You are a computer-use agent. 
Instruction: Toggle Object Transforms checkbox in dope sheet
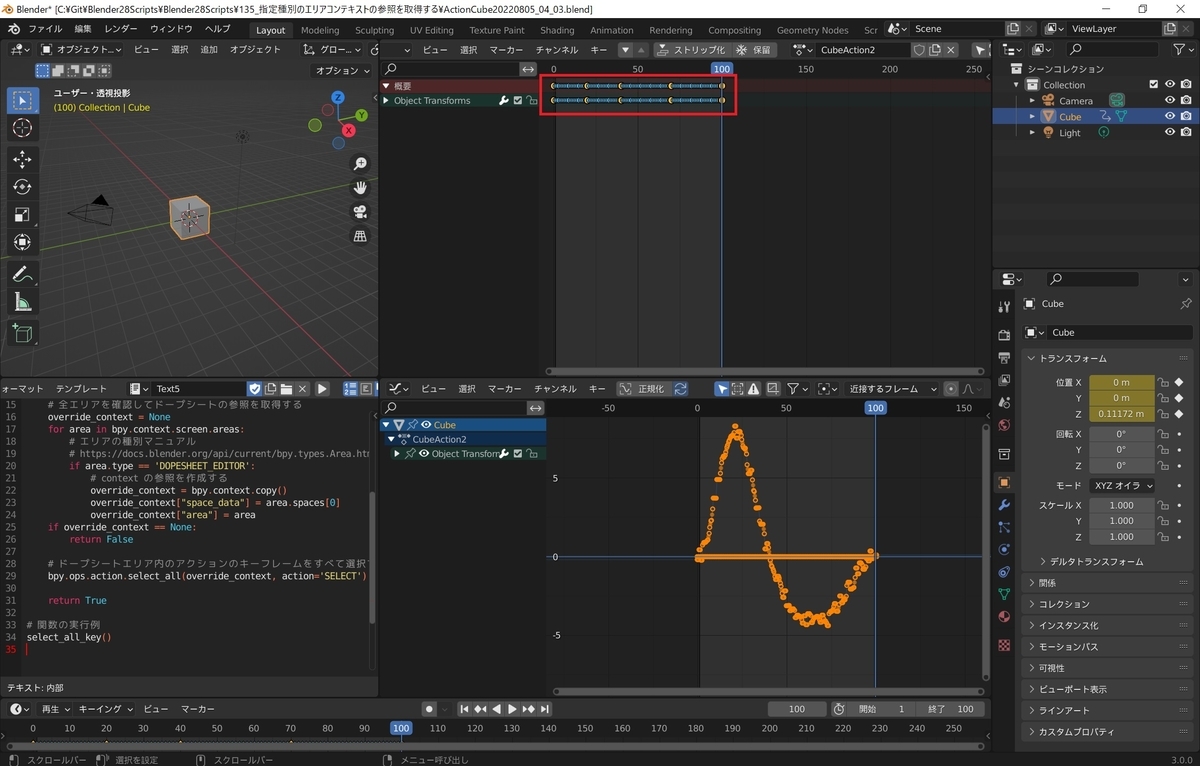[x=518, y=100]
